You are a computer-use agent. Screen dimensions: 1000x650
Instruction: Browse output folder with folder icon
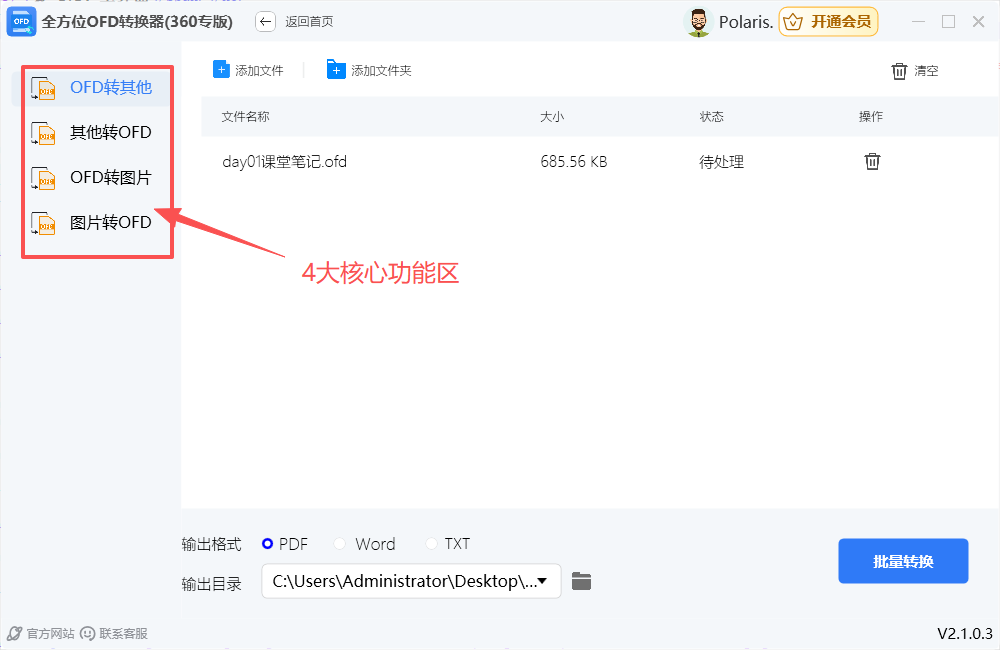click(x=582, y=581)
